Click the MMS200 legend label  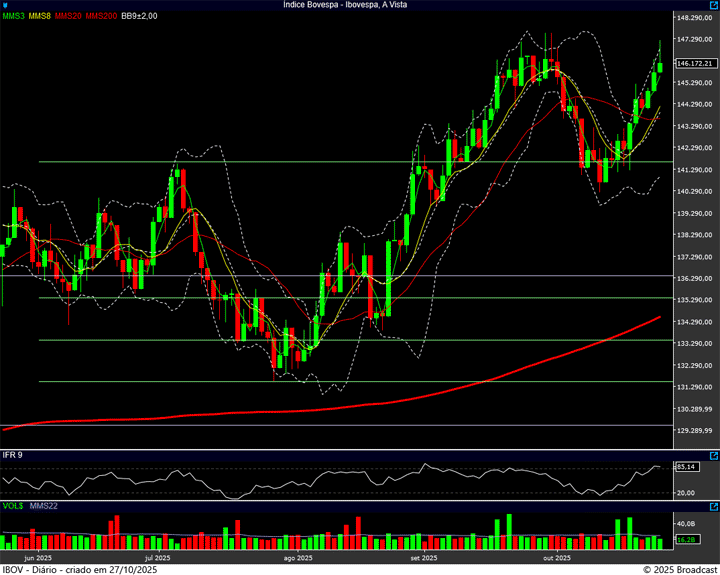[x=101, y=17]
